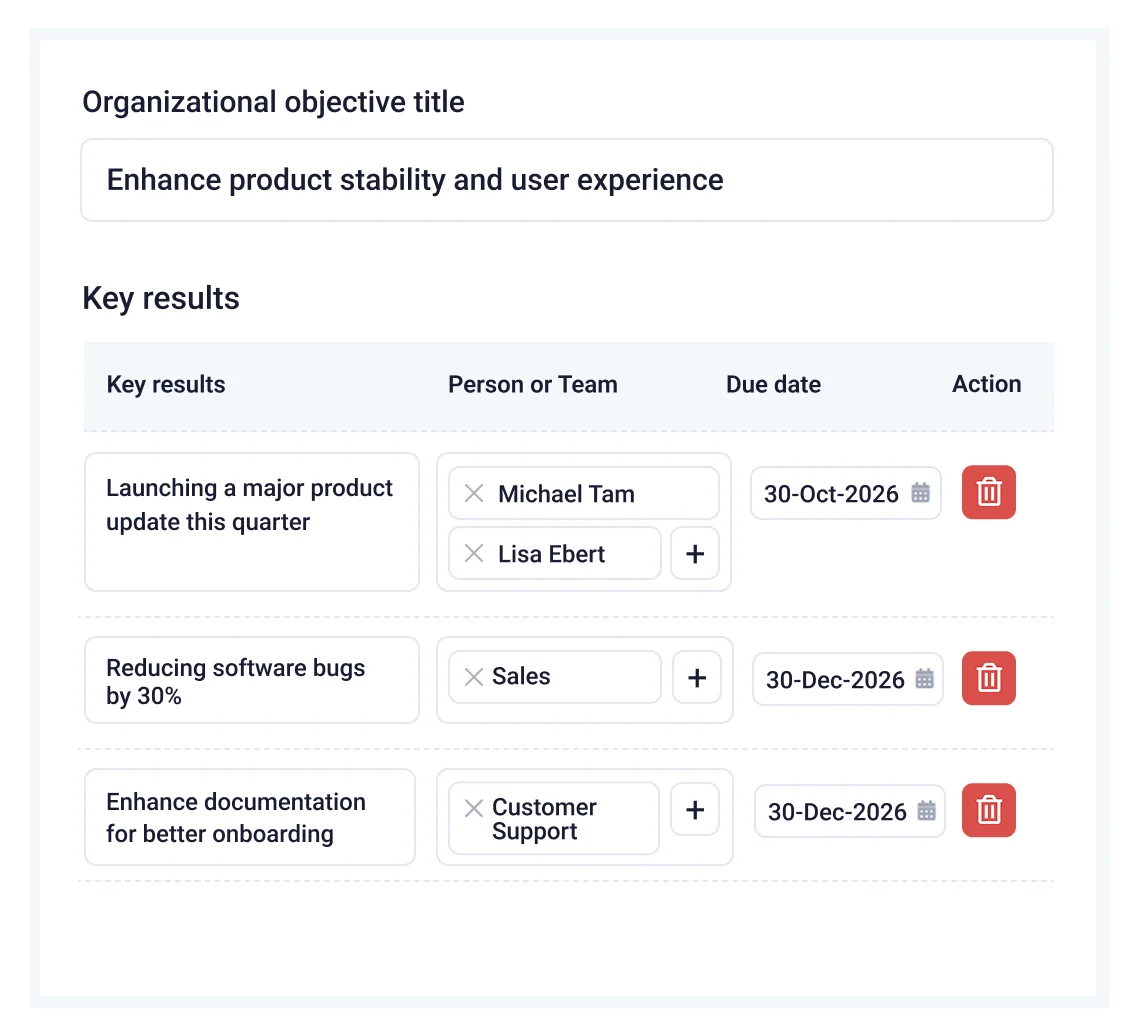
Task: Open the calendar picker for 30-Oct-2026
Action: pos(921,493)
